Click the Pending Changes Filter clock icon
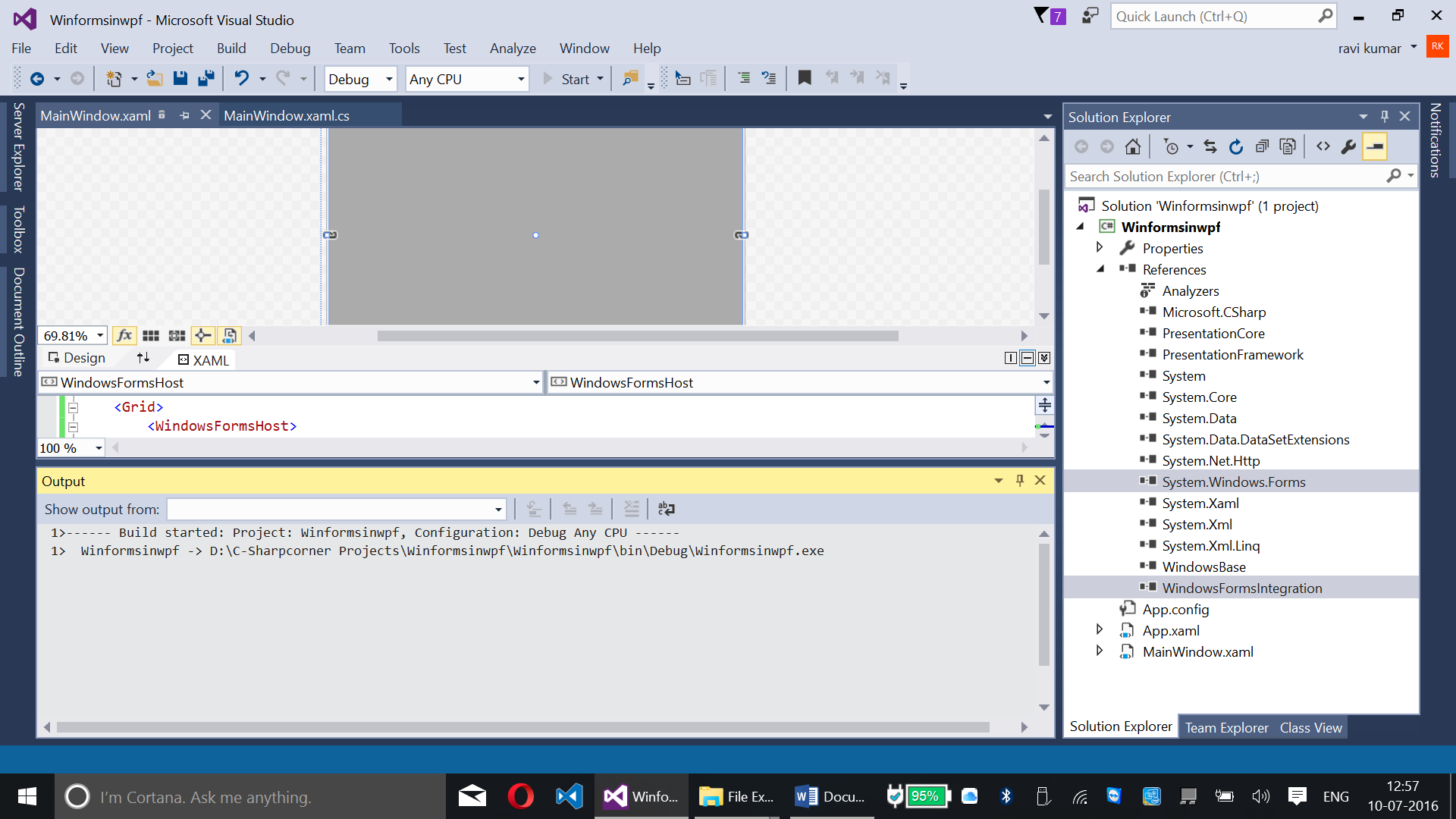This screenshot has height=819, width=1456. [1172, 146]
